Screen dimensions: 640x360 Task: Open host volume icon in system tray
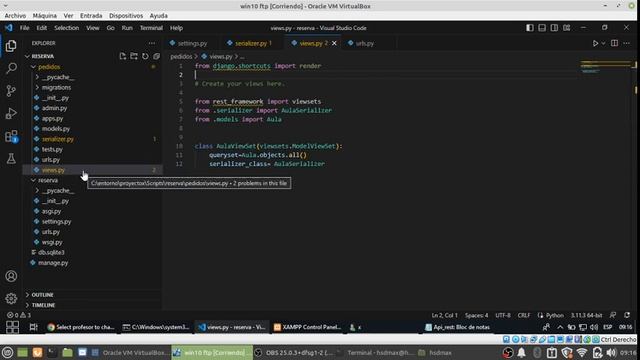611,352
